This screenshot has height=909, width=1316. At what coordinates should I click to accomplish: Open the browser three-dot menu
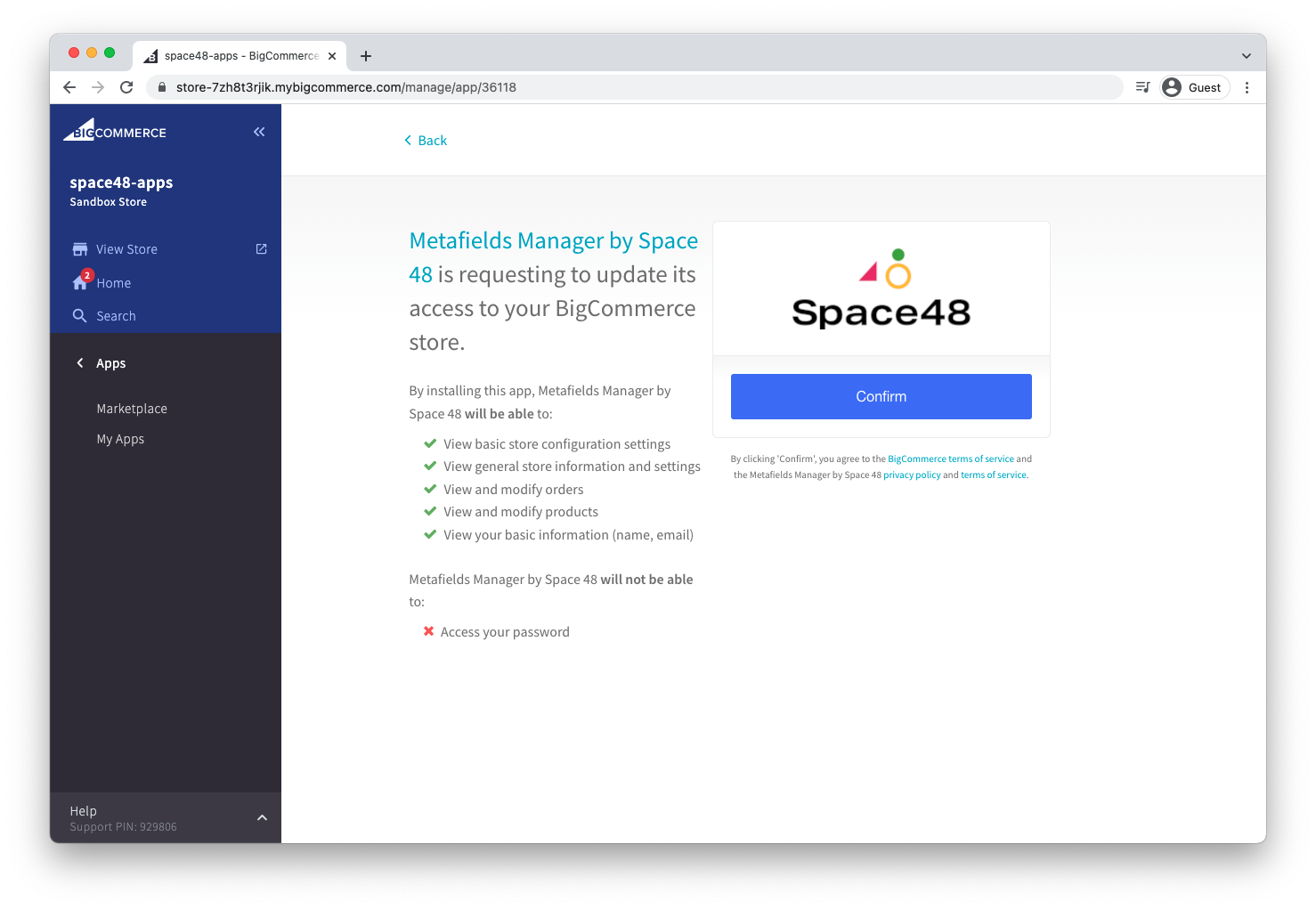click(1247, 87)
